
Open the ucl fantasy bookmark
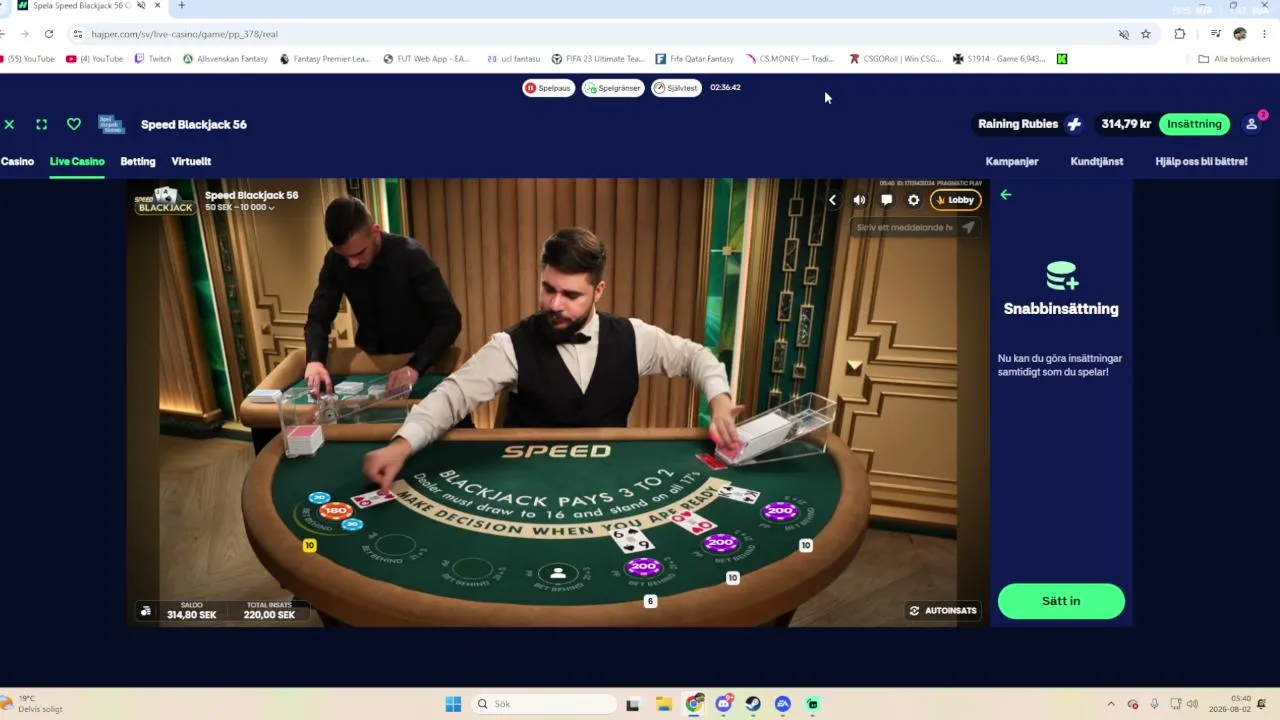pyautogui.click(x=513, y=59)
